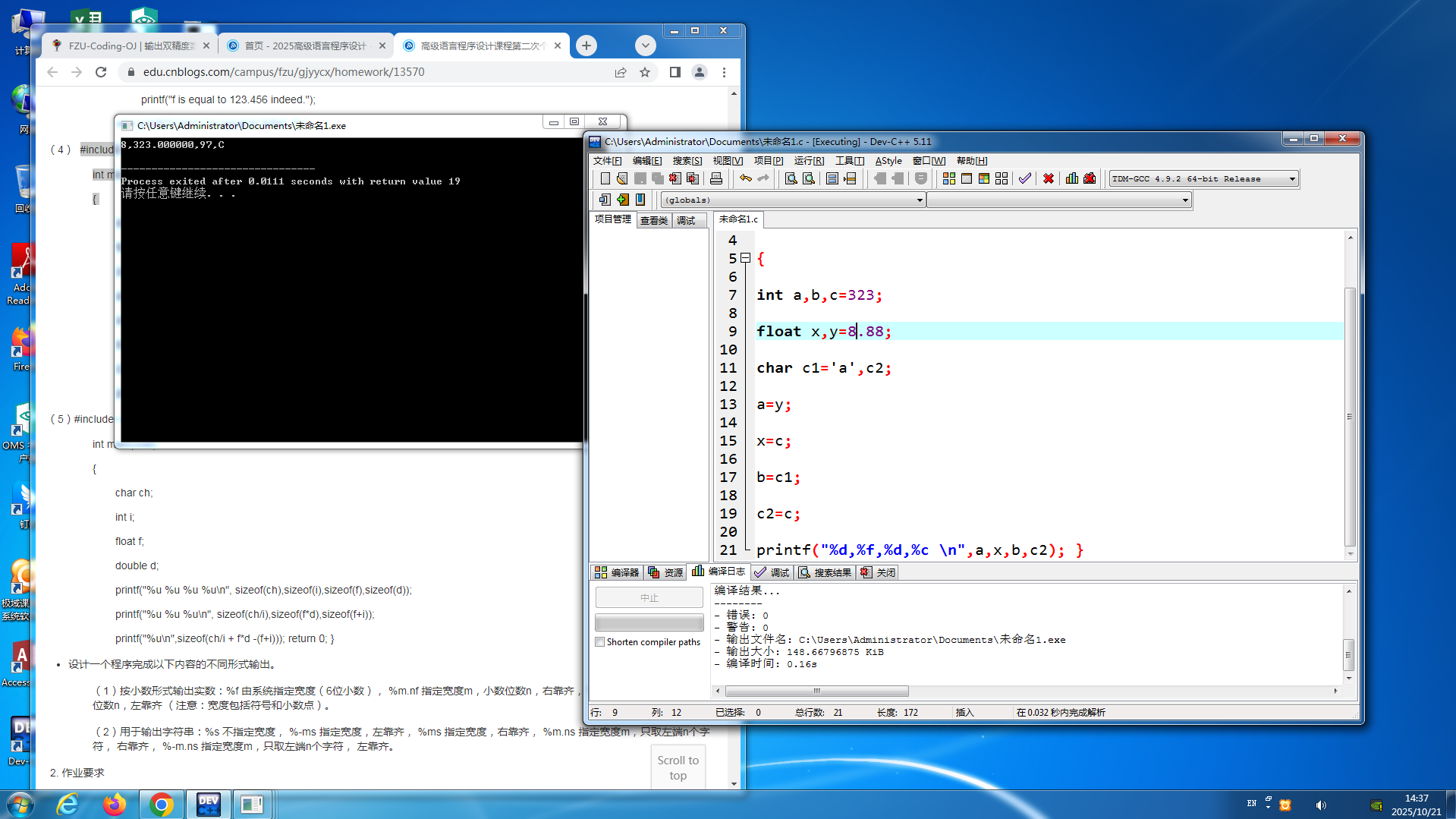Click the 中止 button in compile log
The image size is (1456, 819).
[x=649, y=598]
